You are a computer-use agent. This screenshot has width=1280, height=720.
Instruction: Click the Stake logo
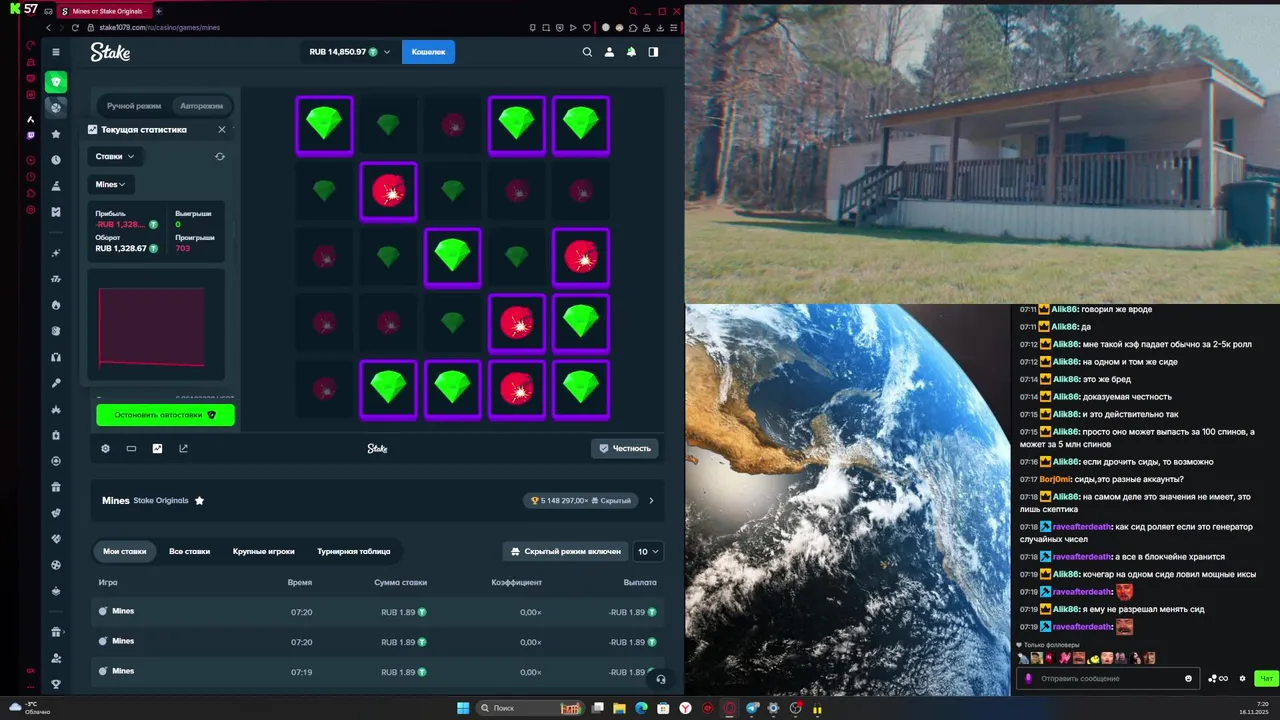pyautogui.click(x=111, y=52)
